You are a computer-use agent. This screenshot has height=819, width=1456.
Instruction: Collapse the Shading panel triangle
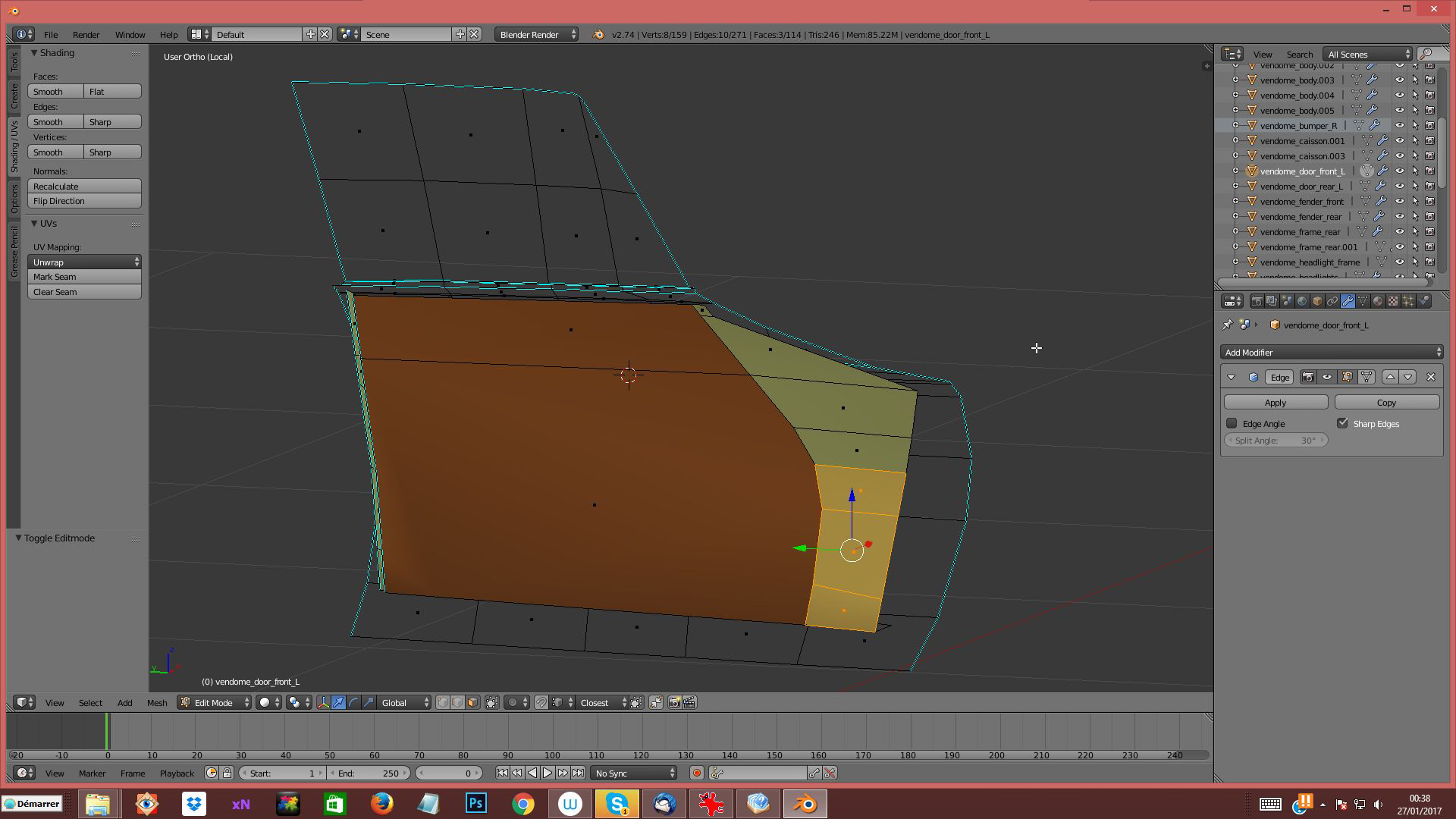(34, 52)
